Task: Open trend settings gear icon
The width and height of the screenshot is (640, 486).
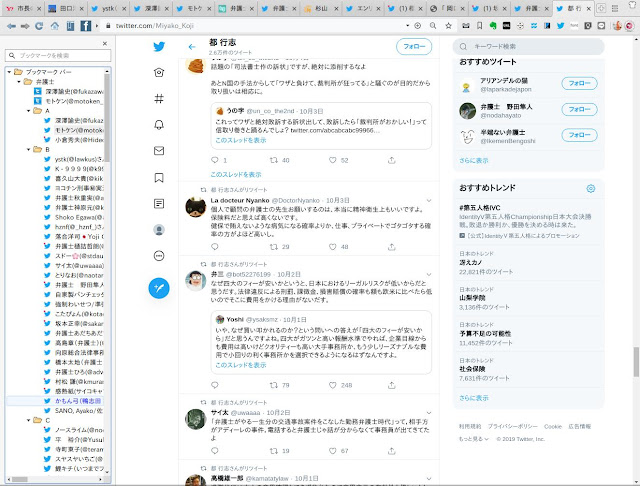Action: click(591, 189)
